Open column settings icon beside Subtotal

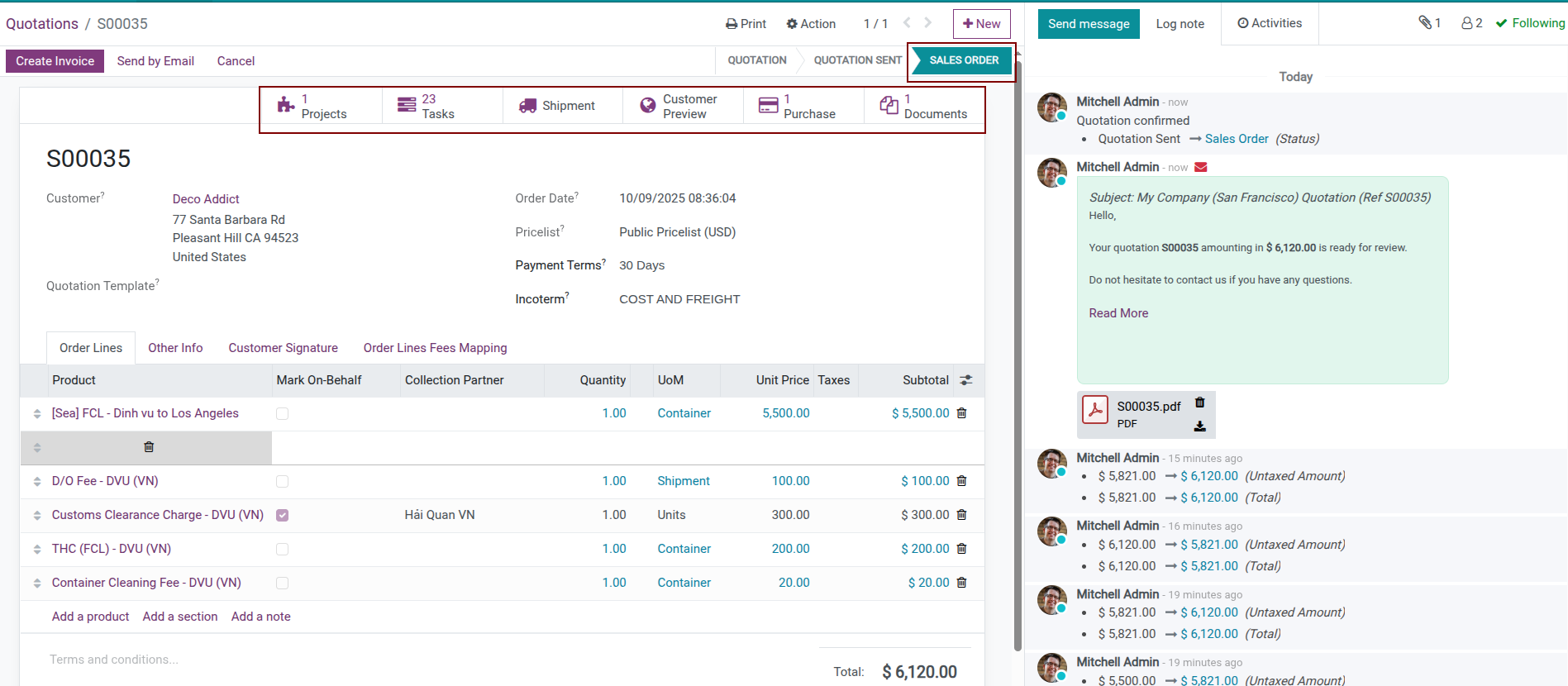coord(965,380)
